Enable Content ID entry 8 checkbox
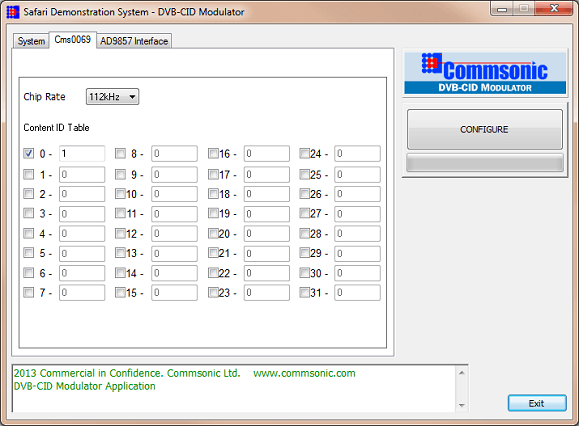Viewport: 579px width, 426px height. (120, 153)
